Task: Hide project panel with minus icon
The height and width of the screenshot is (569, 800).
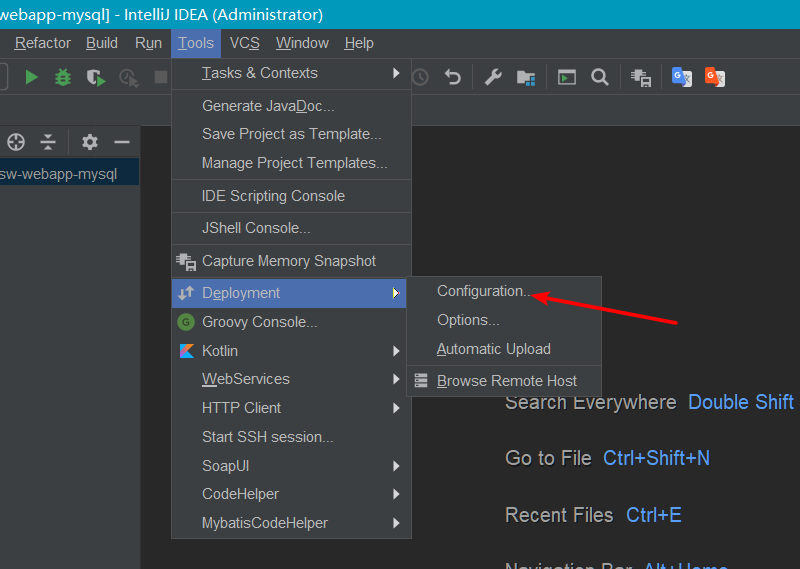Action: (122, 142)
